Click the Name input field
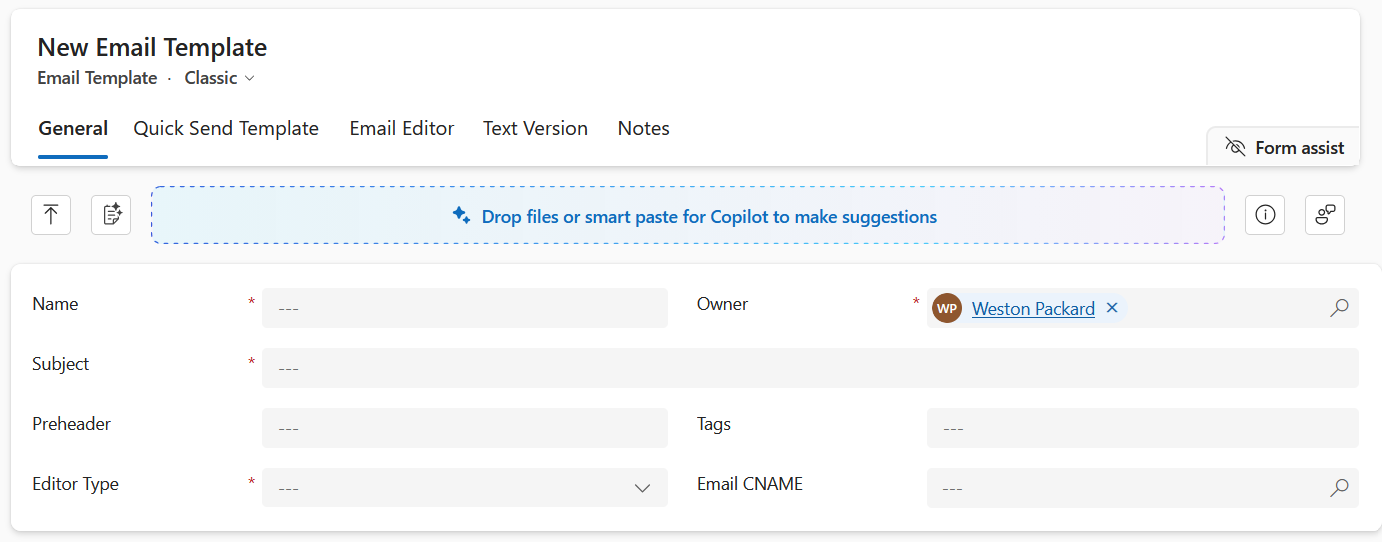The image size is (1382, 542). [x=464, y=308]
